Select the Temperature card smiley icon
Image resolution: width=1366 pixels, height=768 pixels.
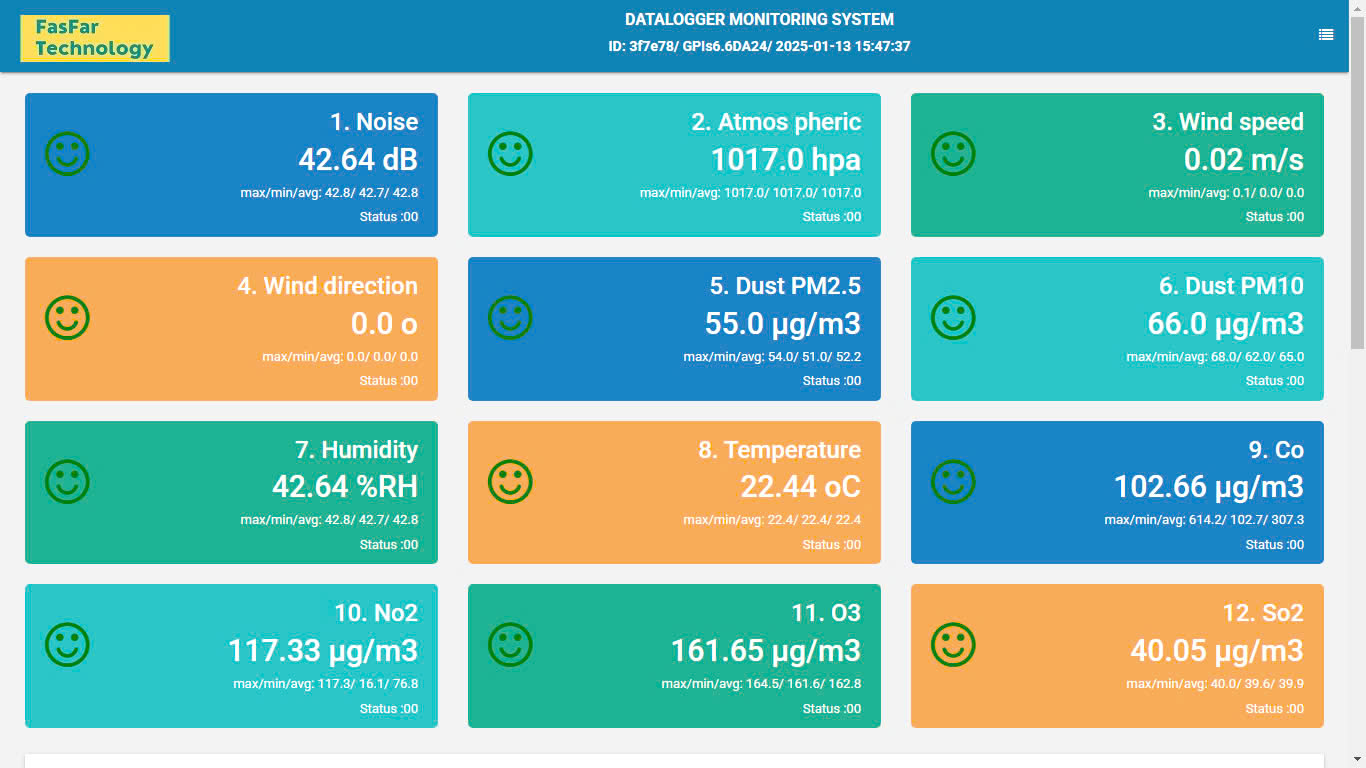510,482
